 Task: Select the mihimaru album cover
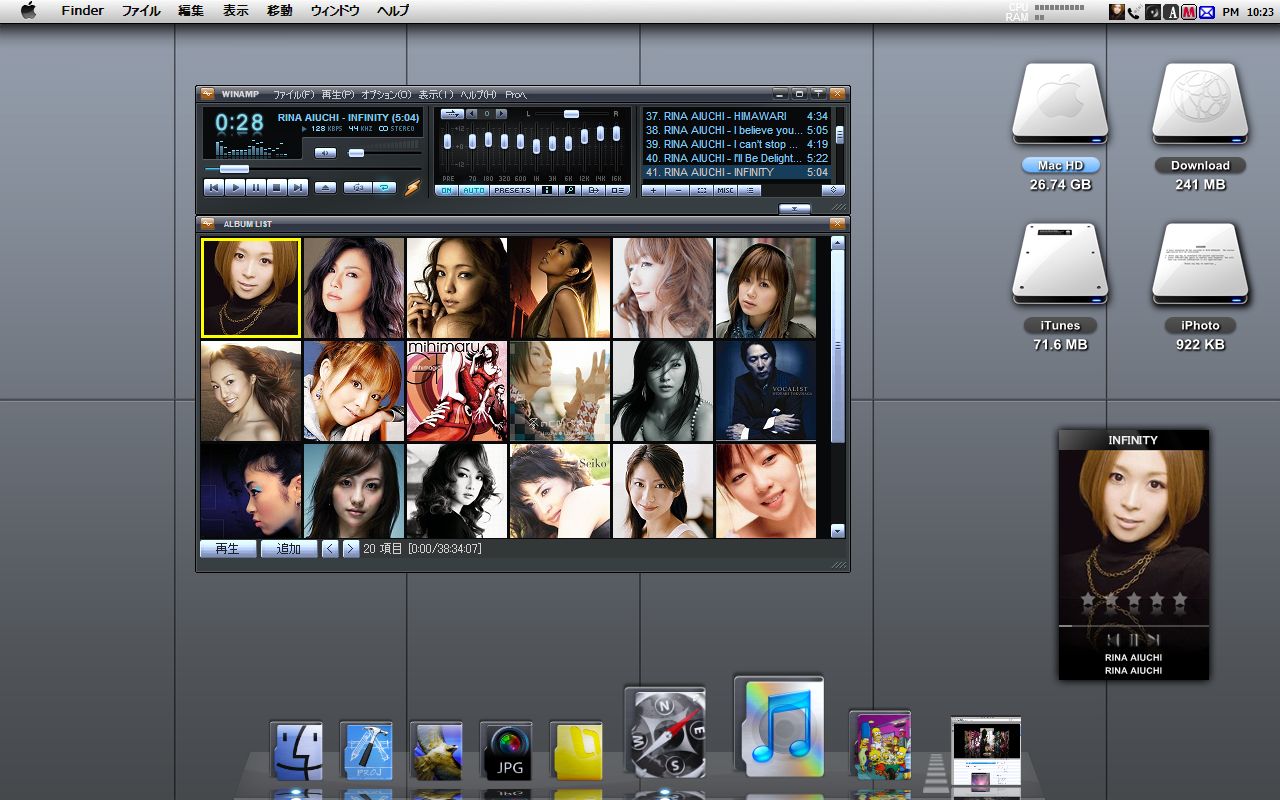coord(457,390)
